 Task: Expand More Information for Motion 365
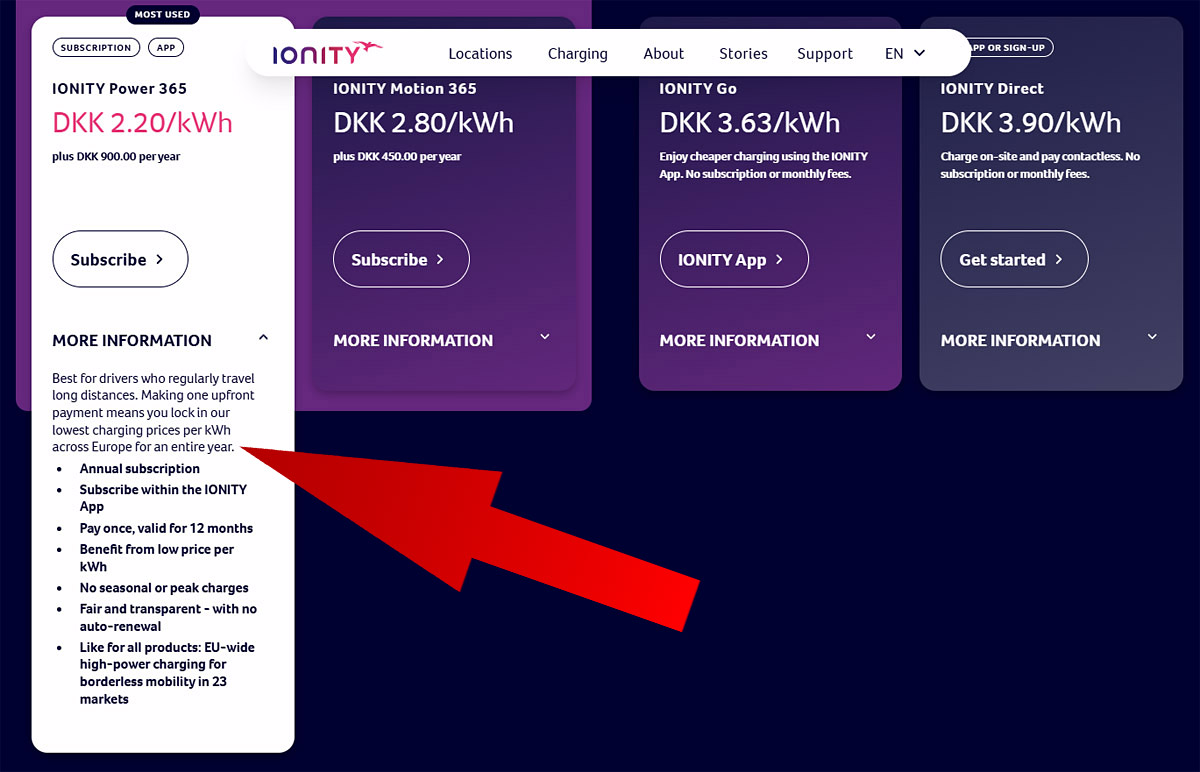click(x=544, y=338)
